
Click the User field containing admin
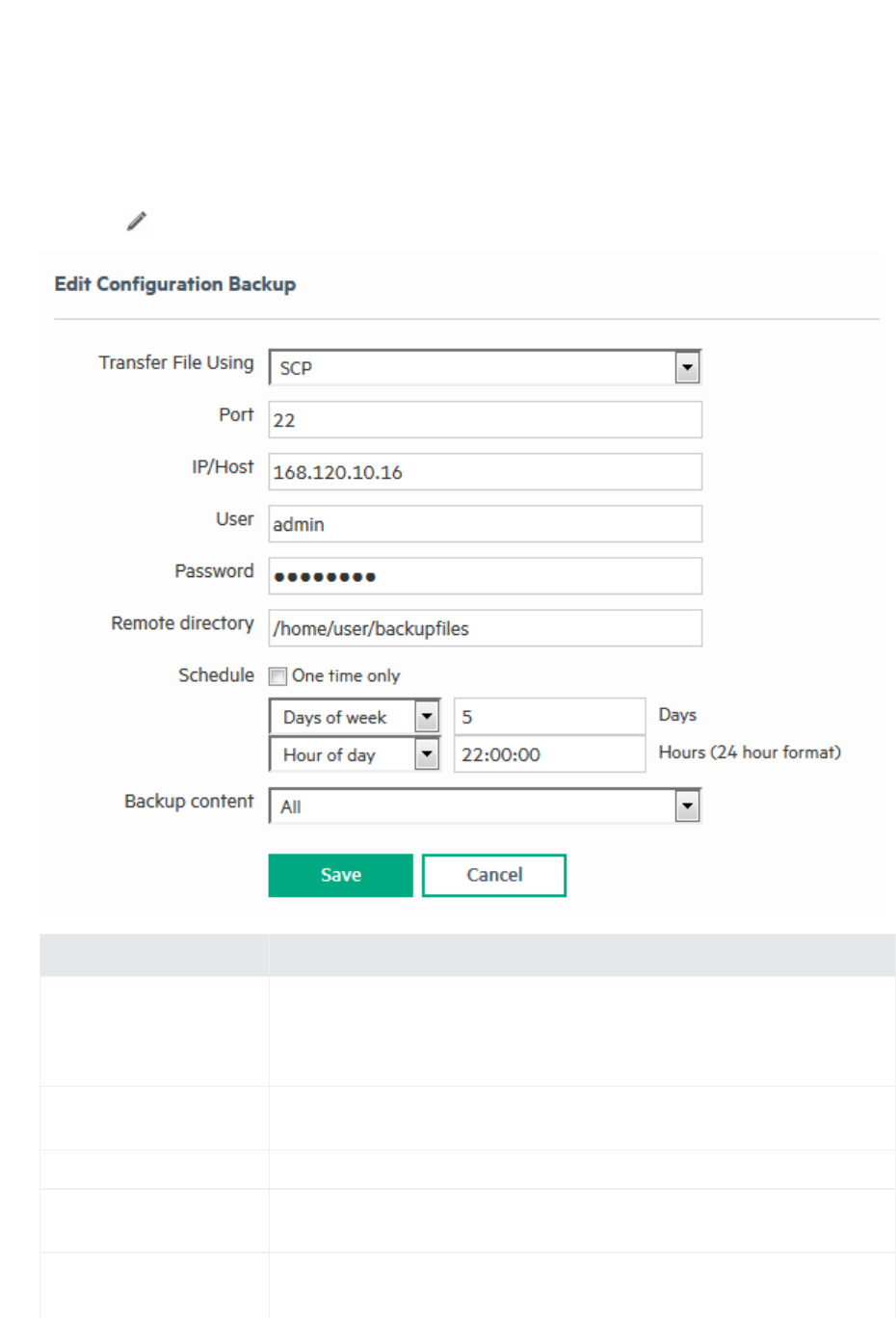[x=485, y=524]
